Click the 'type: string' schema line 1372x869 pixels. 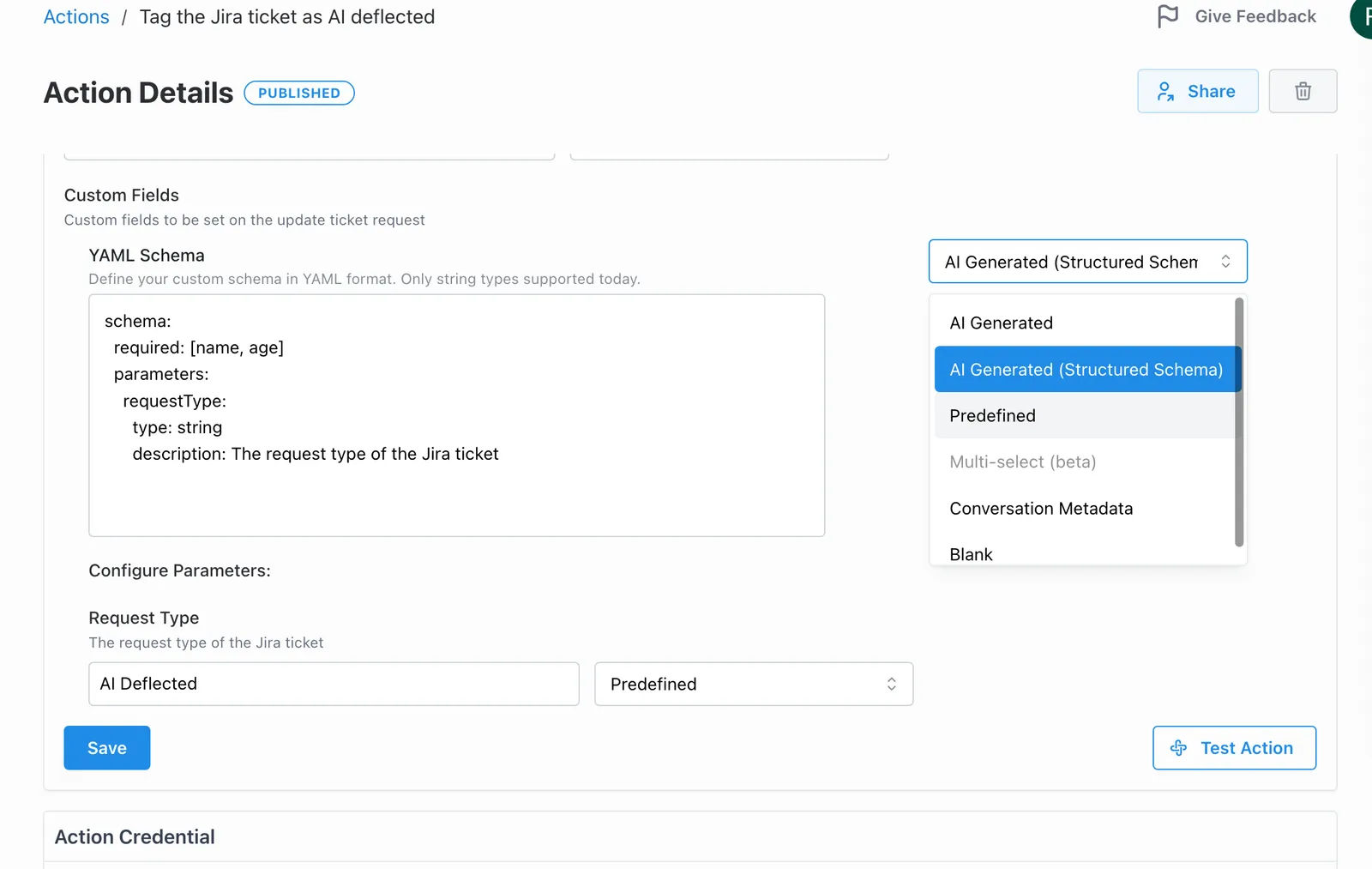[x=178, y=427]
